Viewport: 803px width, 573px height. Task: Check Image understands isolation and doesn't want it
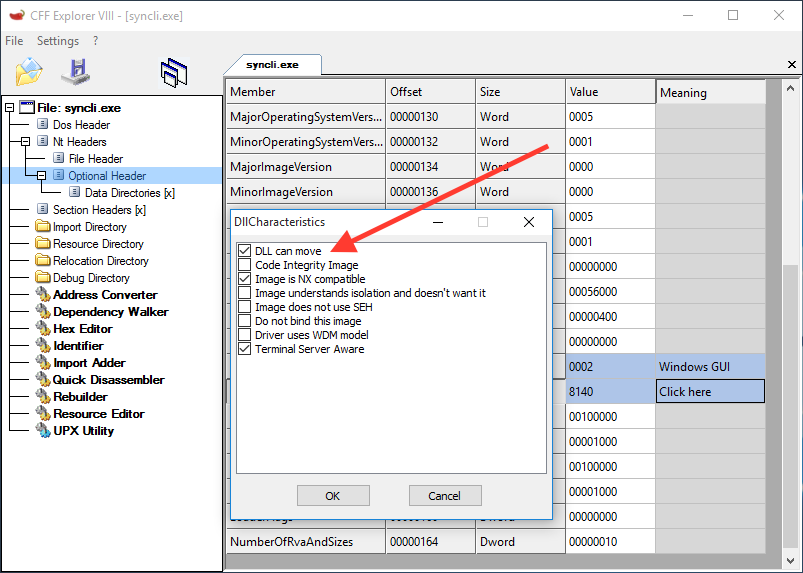[x=245, y=292]
